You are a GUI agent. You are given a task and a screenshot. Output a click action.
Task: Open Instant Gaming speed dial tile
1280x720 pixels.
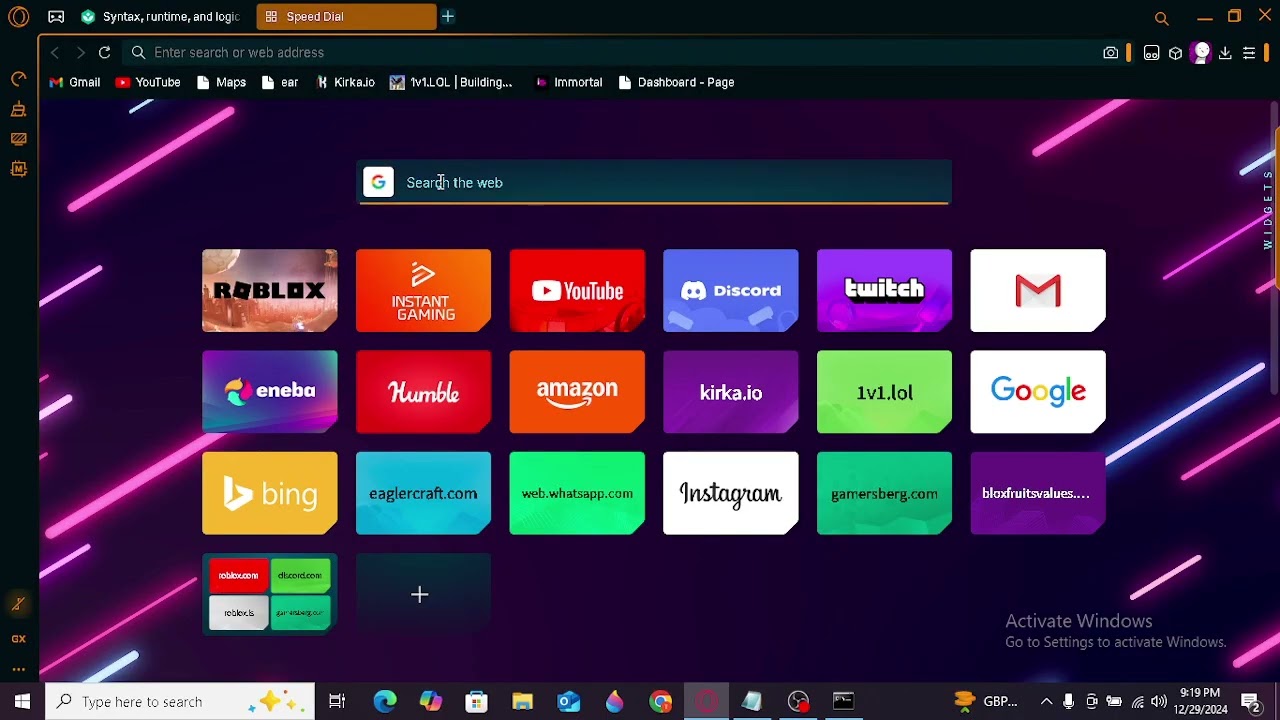tap(423, 290)
